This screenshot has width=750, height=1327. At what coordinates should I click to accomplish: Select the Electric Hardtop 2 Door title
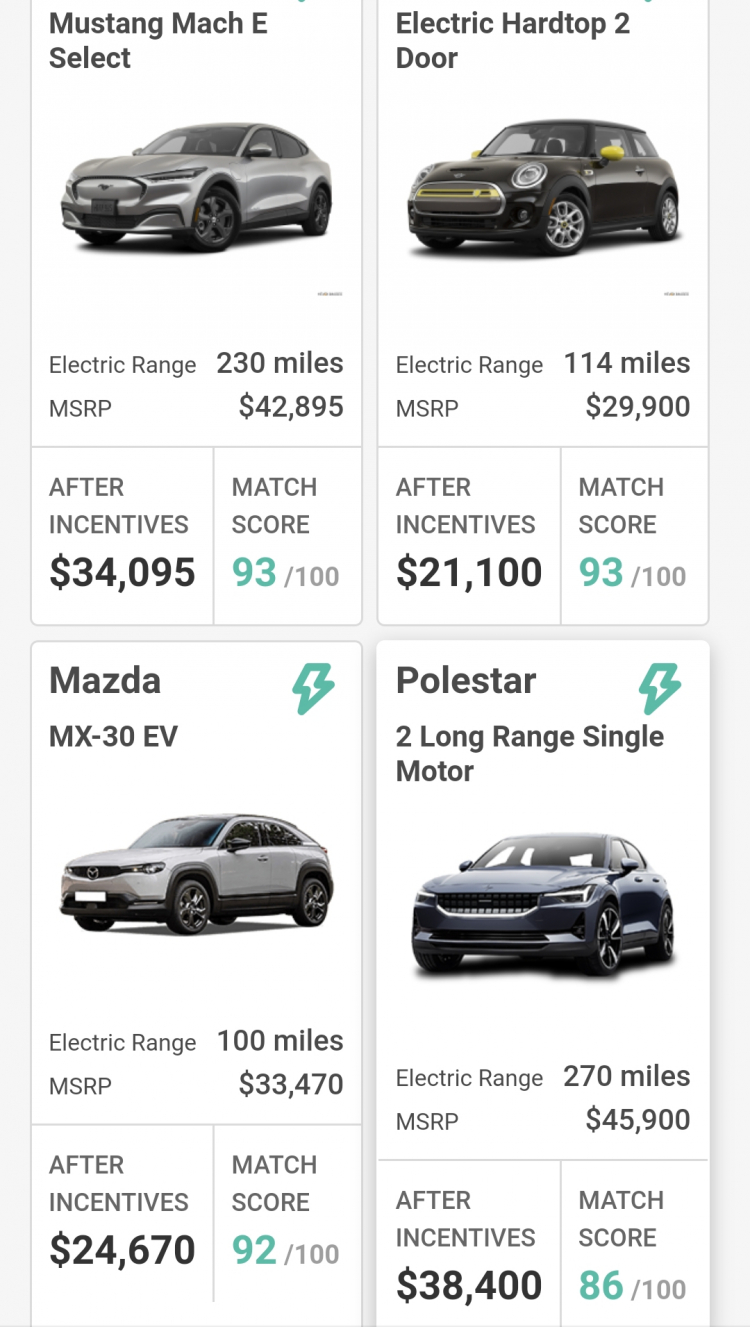point(513,41)
